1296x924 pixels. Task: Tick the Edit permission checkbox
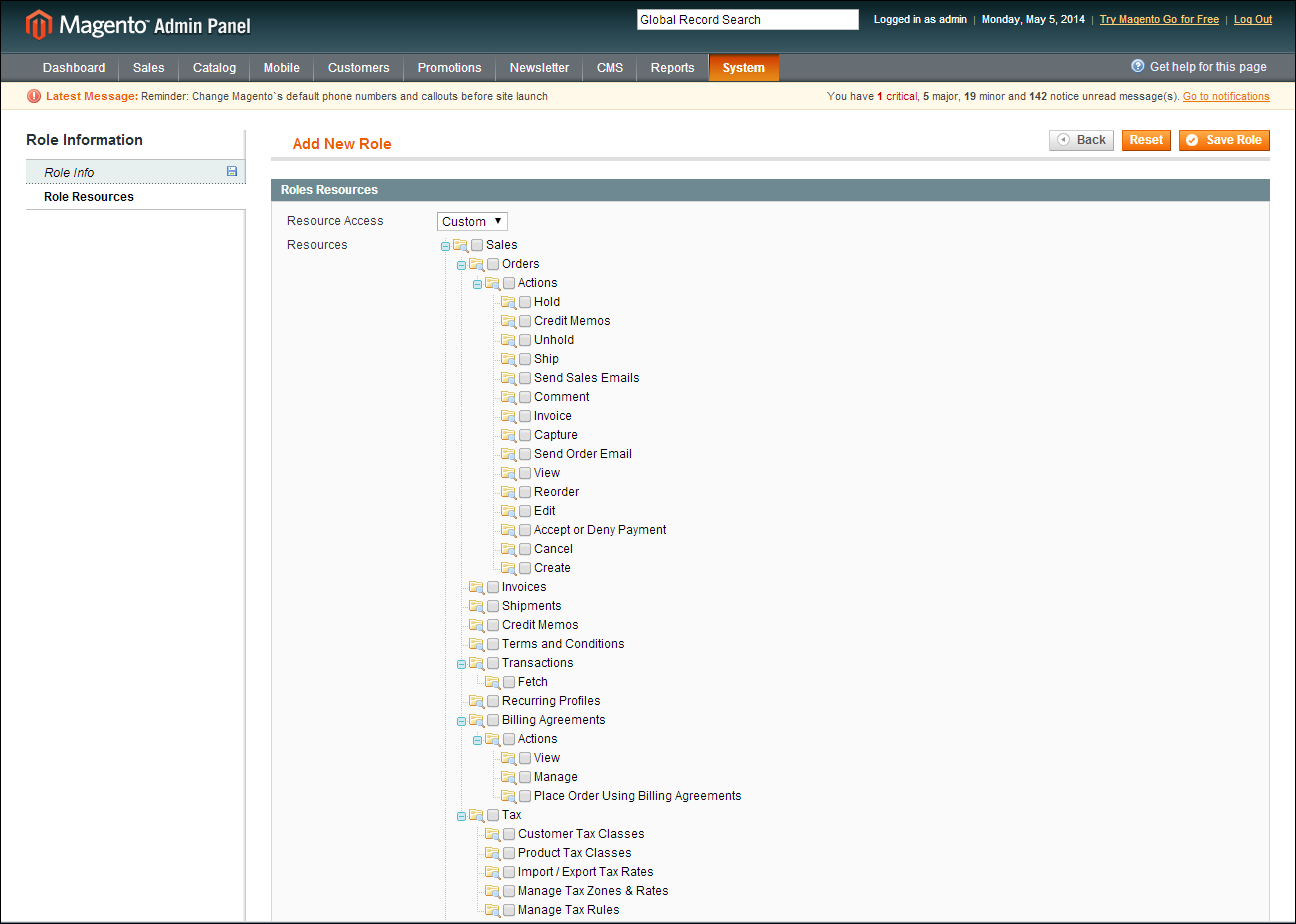[x=525, y=511]
